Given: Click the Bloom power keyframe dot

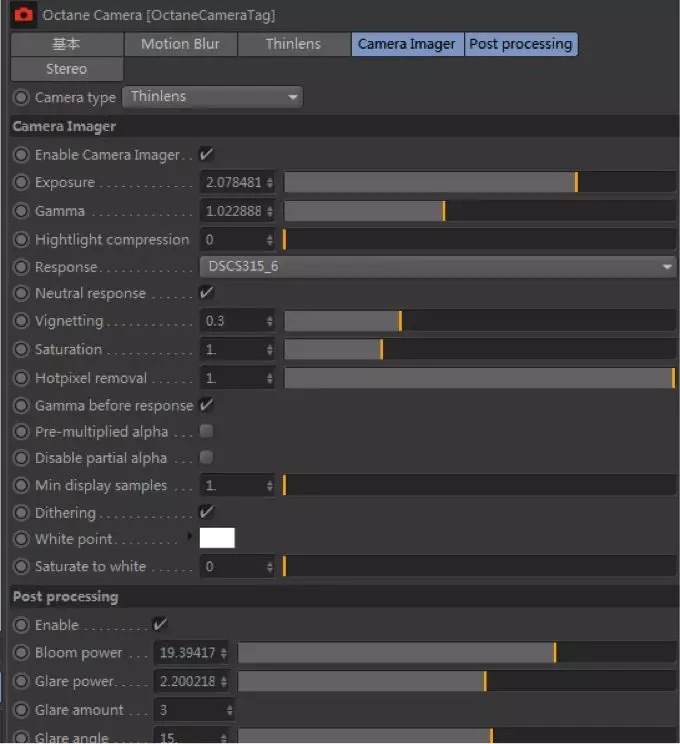Looking at the screenshot, I should [21, 653].
